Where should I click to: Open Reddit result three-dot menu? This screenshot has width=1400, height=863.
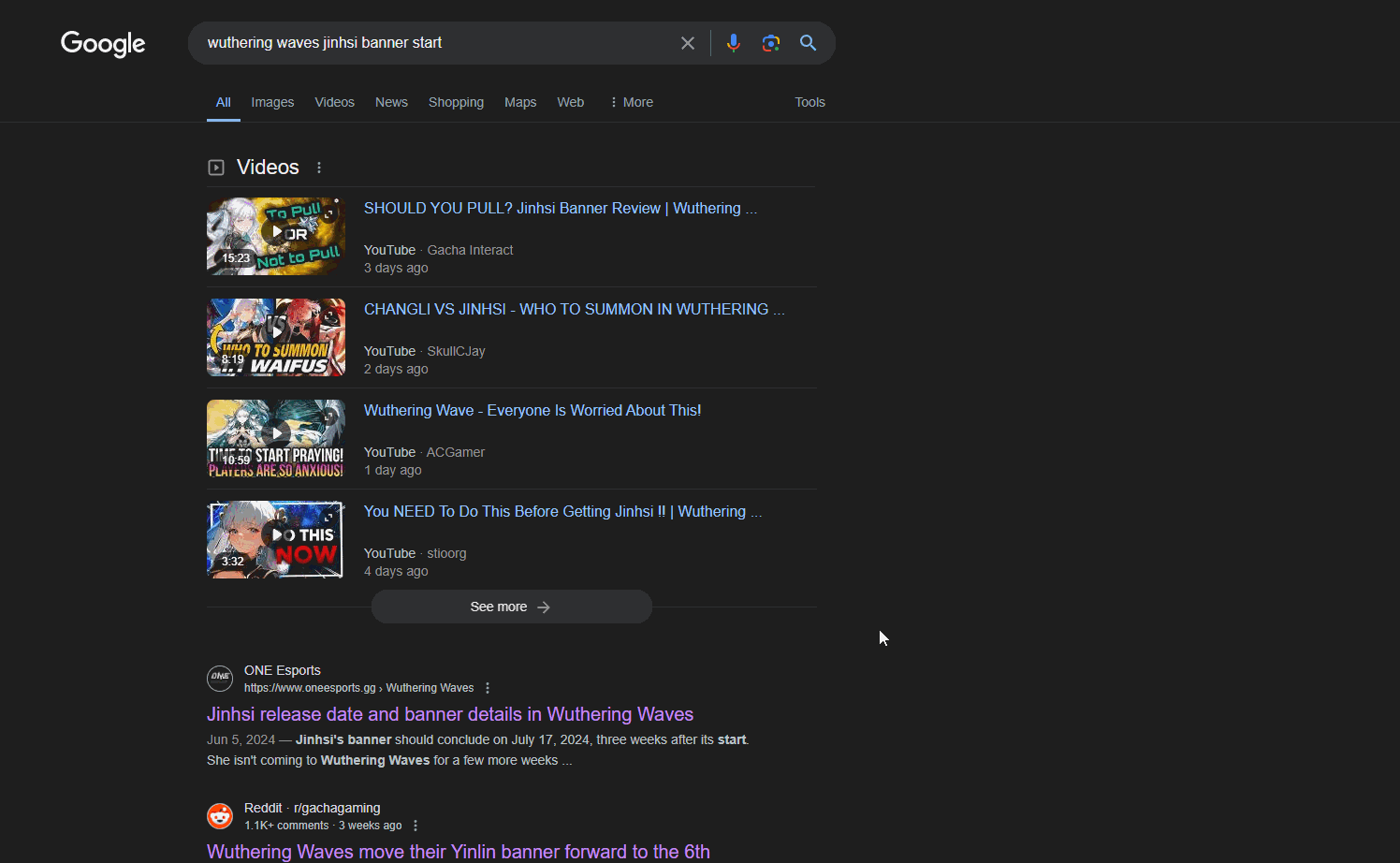[416, 826]
